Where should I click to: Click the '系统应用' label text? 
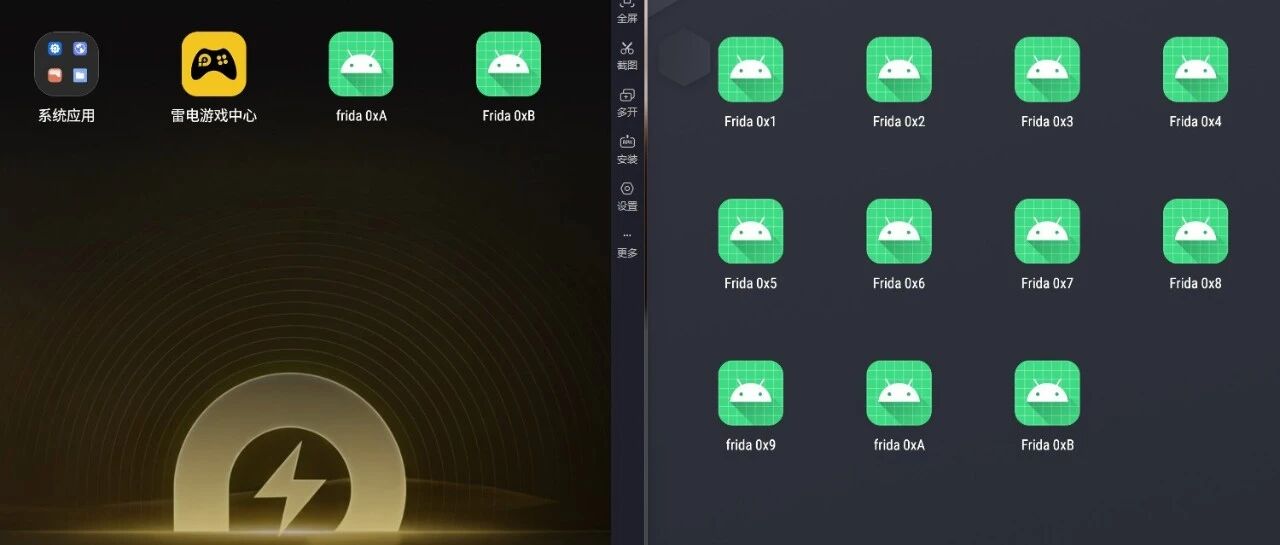(x=66, y=116)
